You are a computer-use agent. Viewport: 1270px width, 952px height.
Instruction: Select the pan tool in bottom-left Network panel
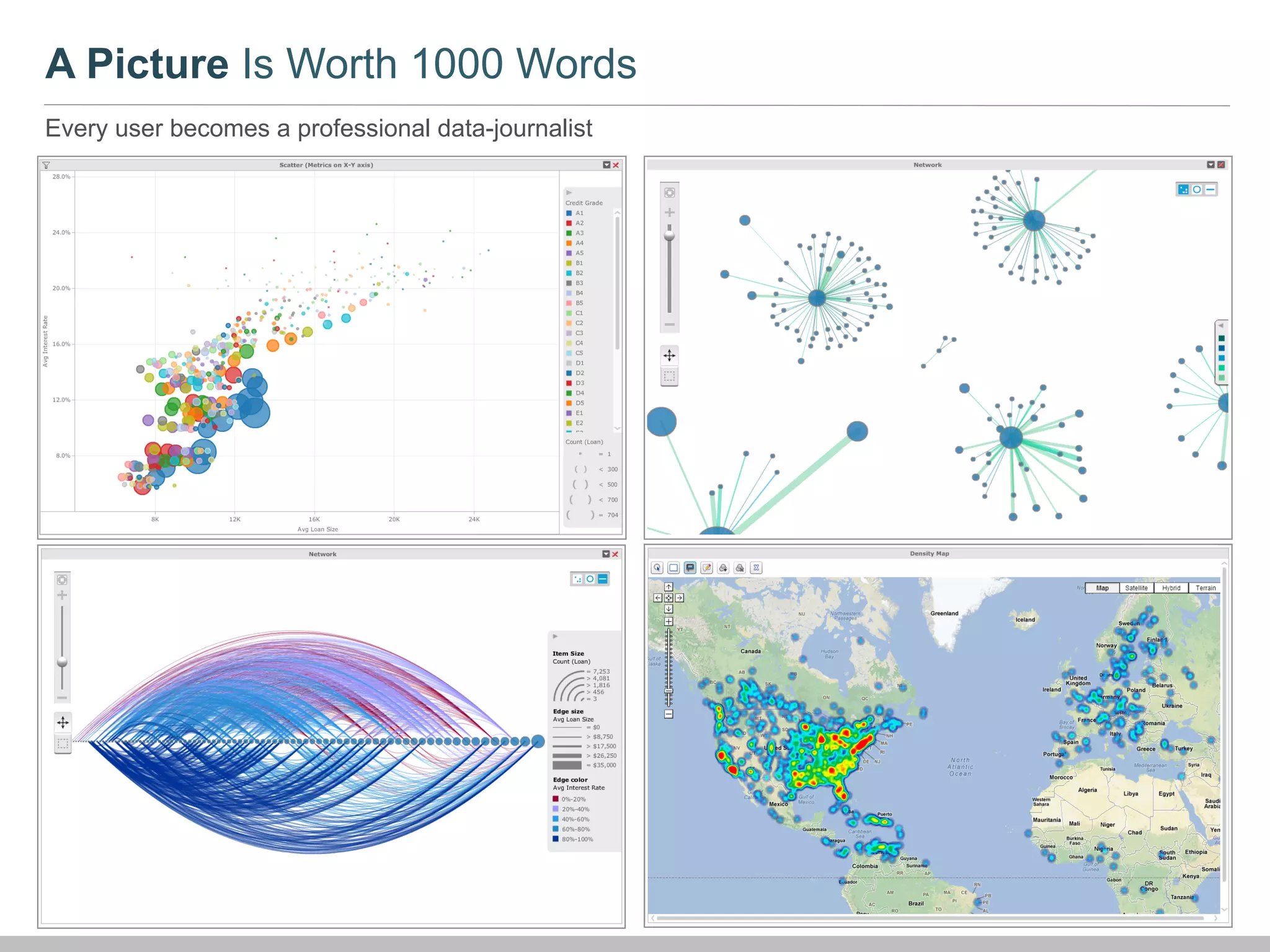(x=63, y=723)
